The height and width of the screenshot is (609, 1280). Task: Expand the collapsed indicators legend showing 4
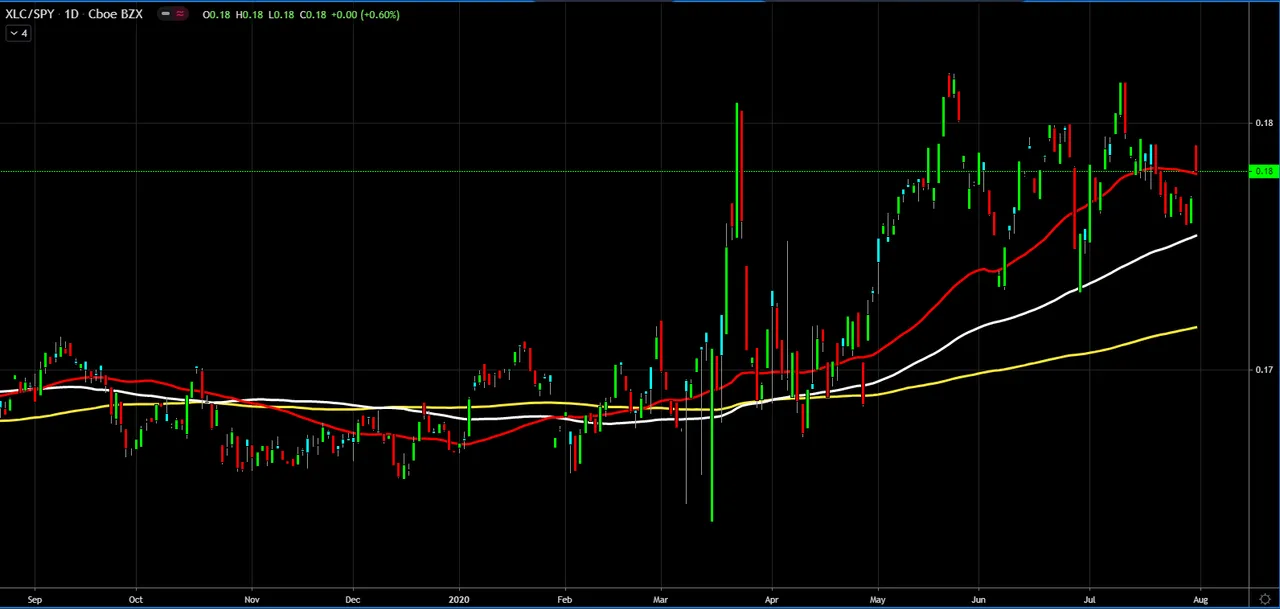(18, 33)
